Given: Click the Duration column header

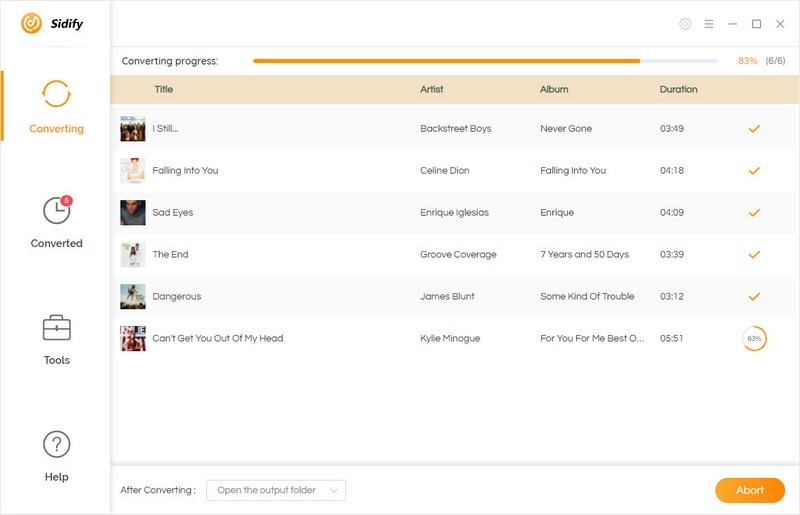Looking at the screenshot, I should tap(678, 90).
